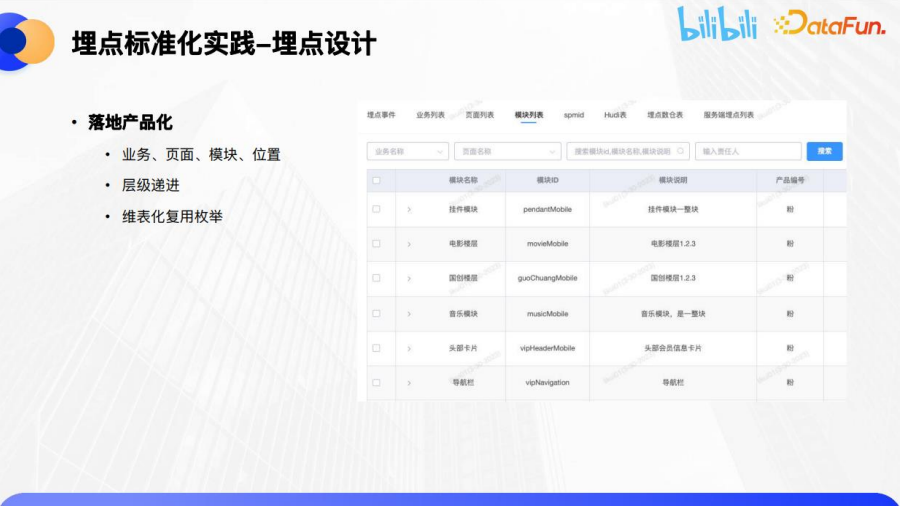Expand the 头部卡片 row
900x507 pixels.
(409, 349)
